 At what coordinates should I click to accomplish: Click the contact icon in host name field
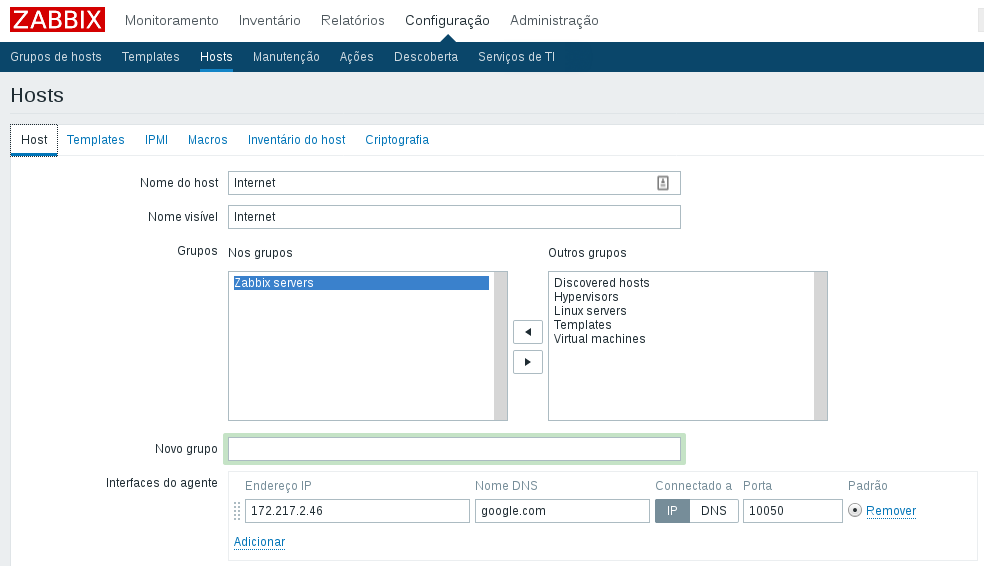point(662,183)
